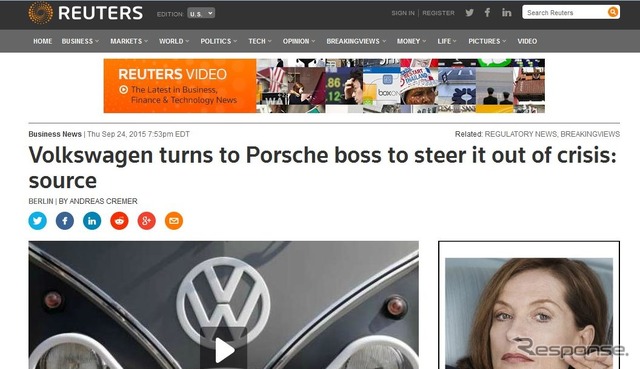The image size is (640, 369).
Task: Share article on Twitter
Action: 38,221
